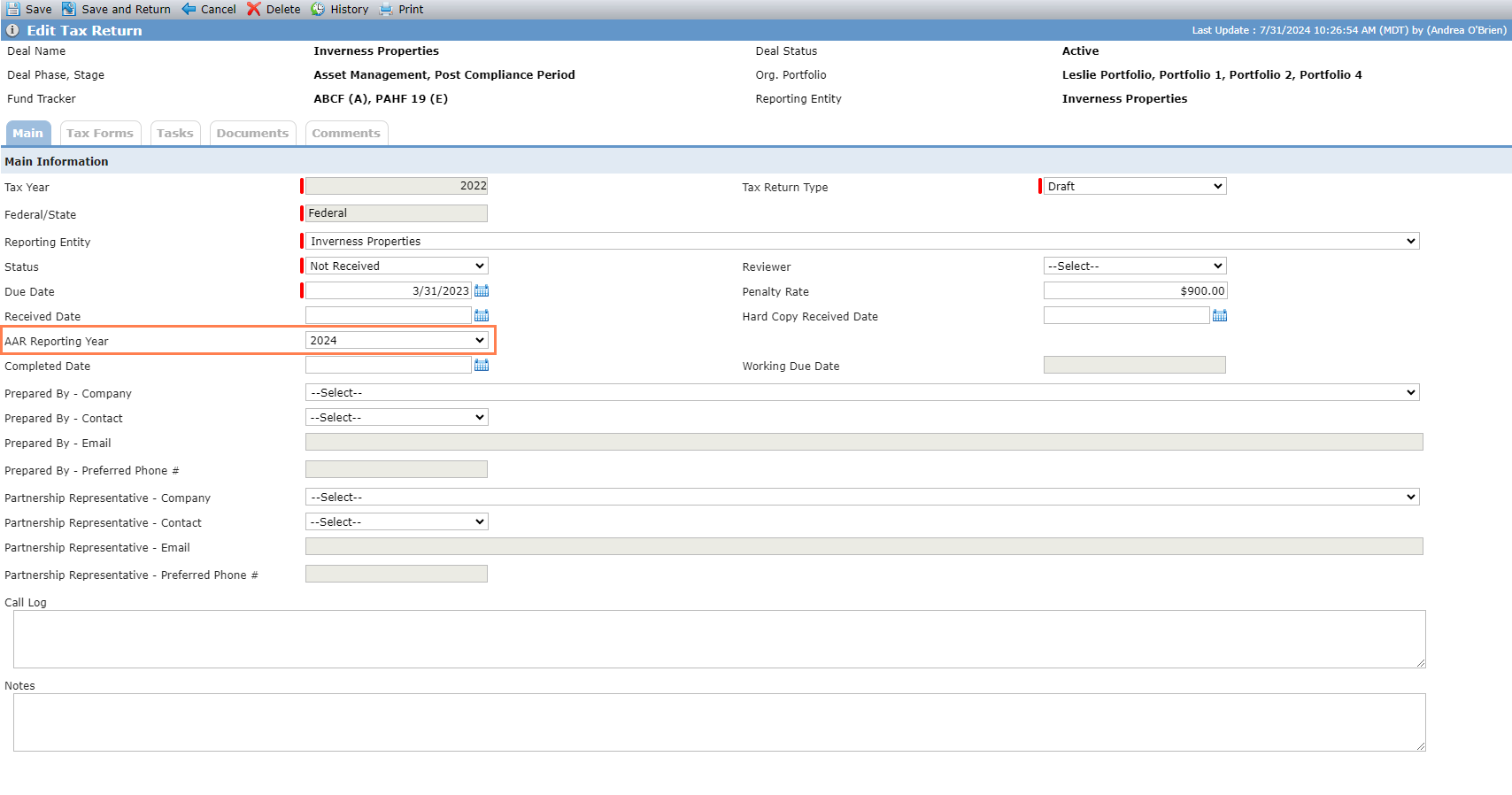
Task: Click into the Penalty Rate field
Action: (x=1136, y=290)
